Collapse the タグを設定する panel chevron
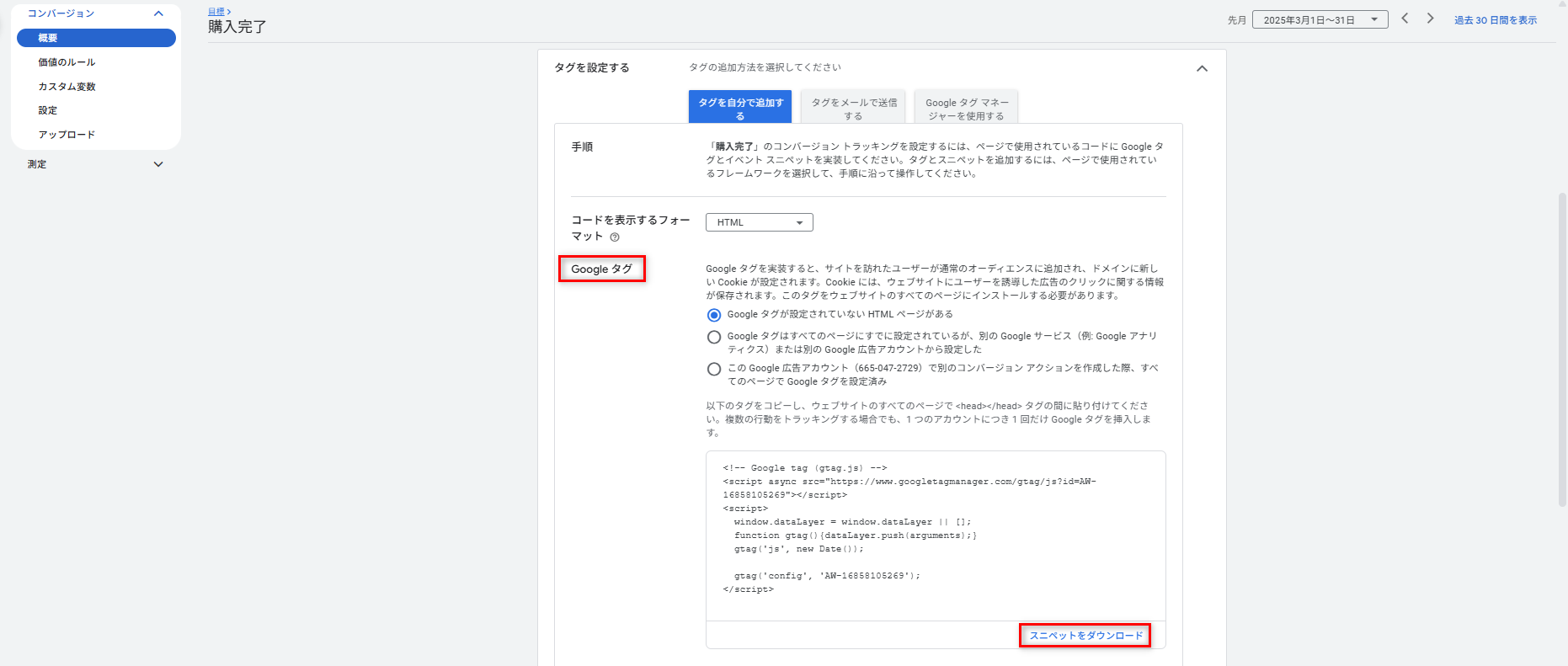The height and width of the screenshot is (666, 1568). pyautogui.click(x=1202, y=68)
